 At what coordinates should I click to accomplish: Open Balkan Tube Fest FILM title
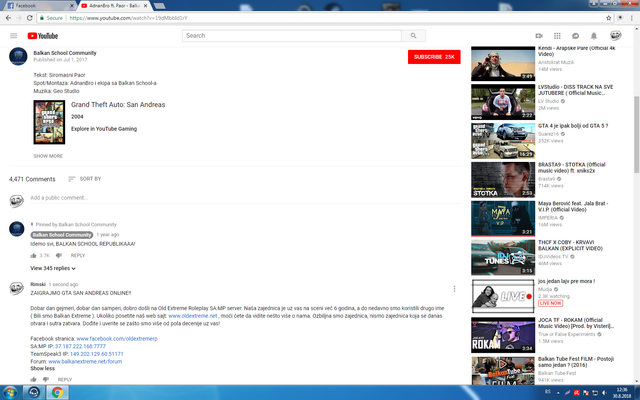tap(576, 362)
